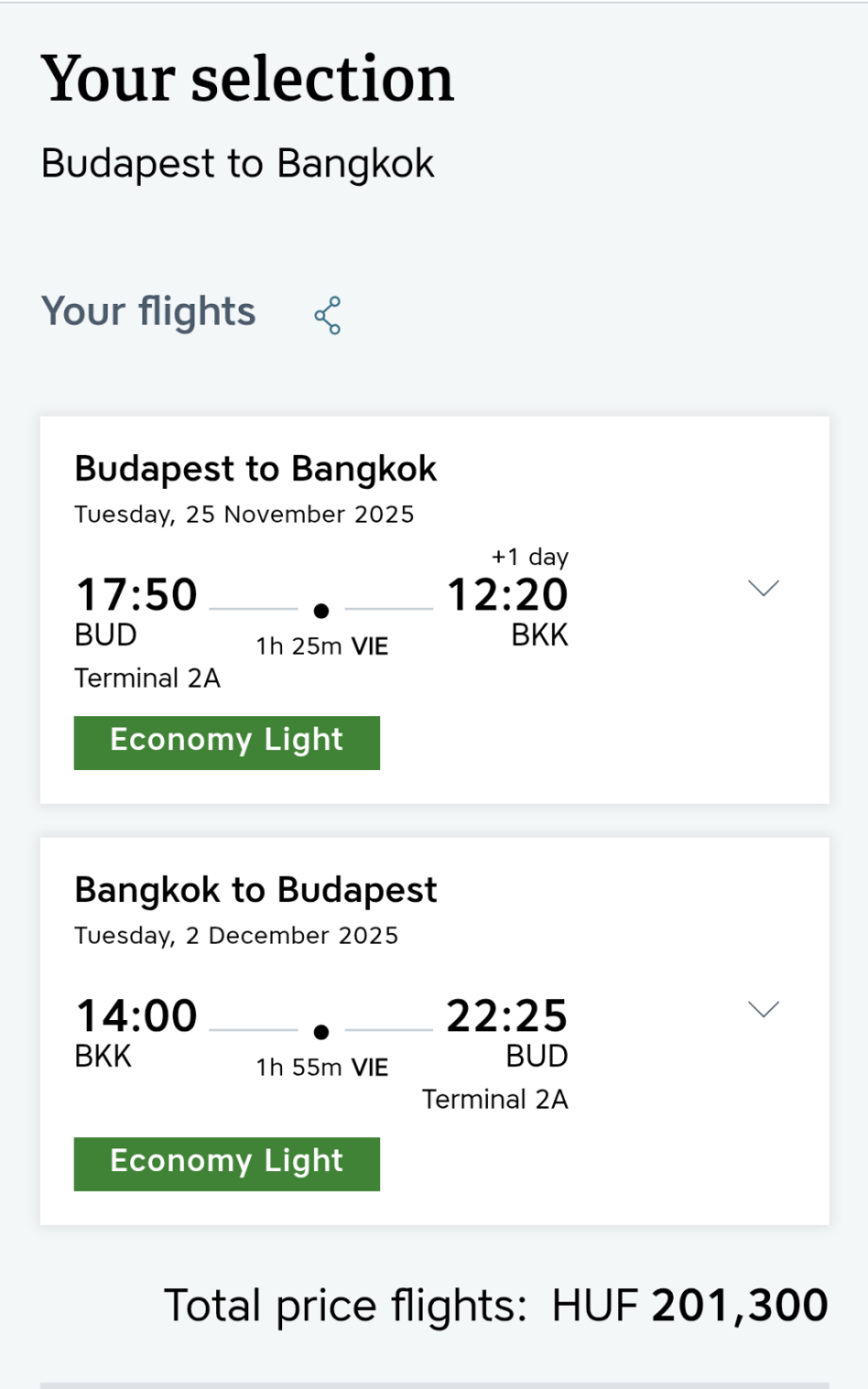Tap the +1 day arrival indicator
The height and width of the screenshot is (1389, 868).
(x=529, y=557)
